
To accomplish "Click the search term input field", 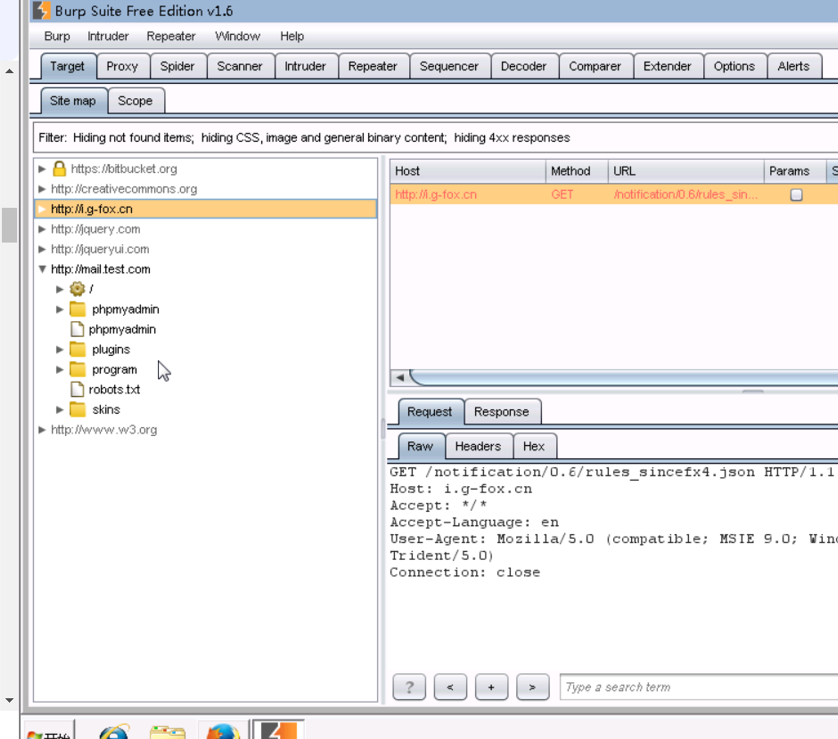I will click(x=699, y=687).
